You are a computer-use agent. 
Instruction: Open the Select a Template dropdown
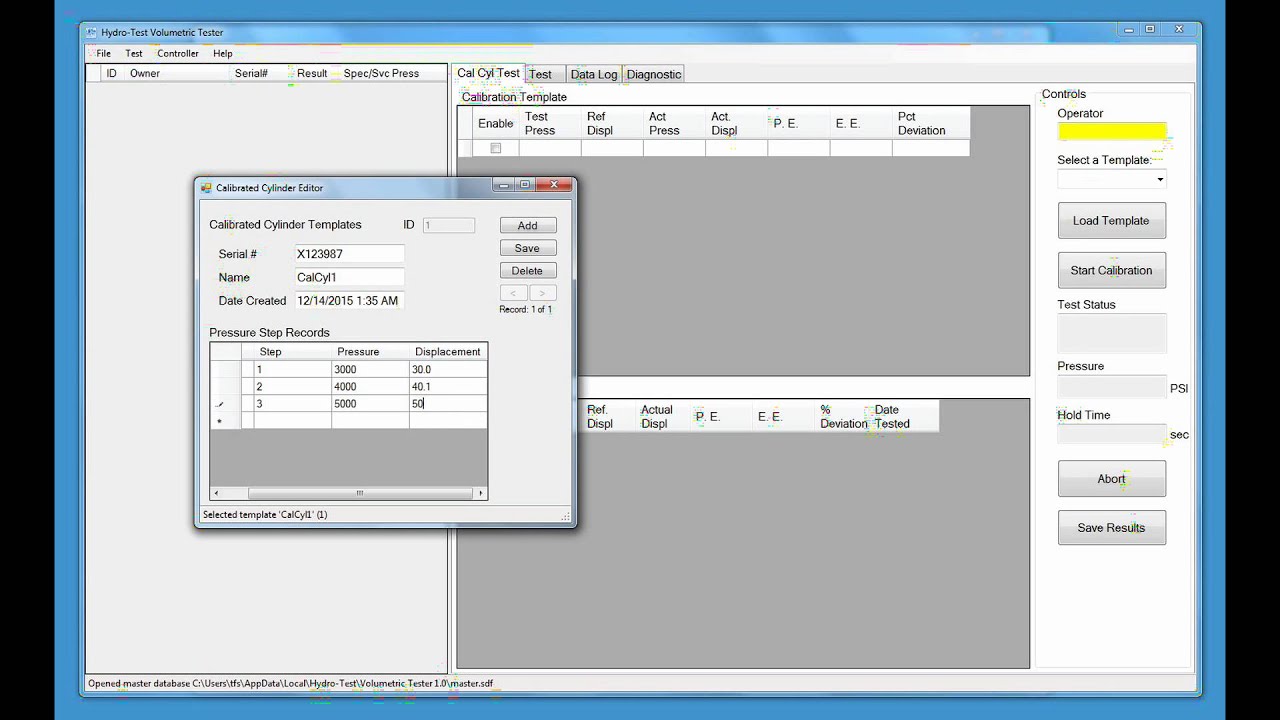[x=1160, y=180]
